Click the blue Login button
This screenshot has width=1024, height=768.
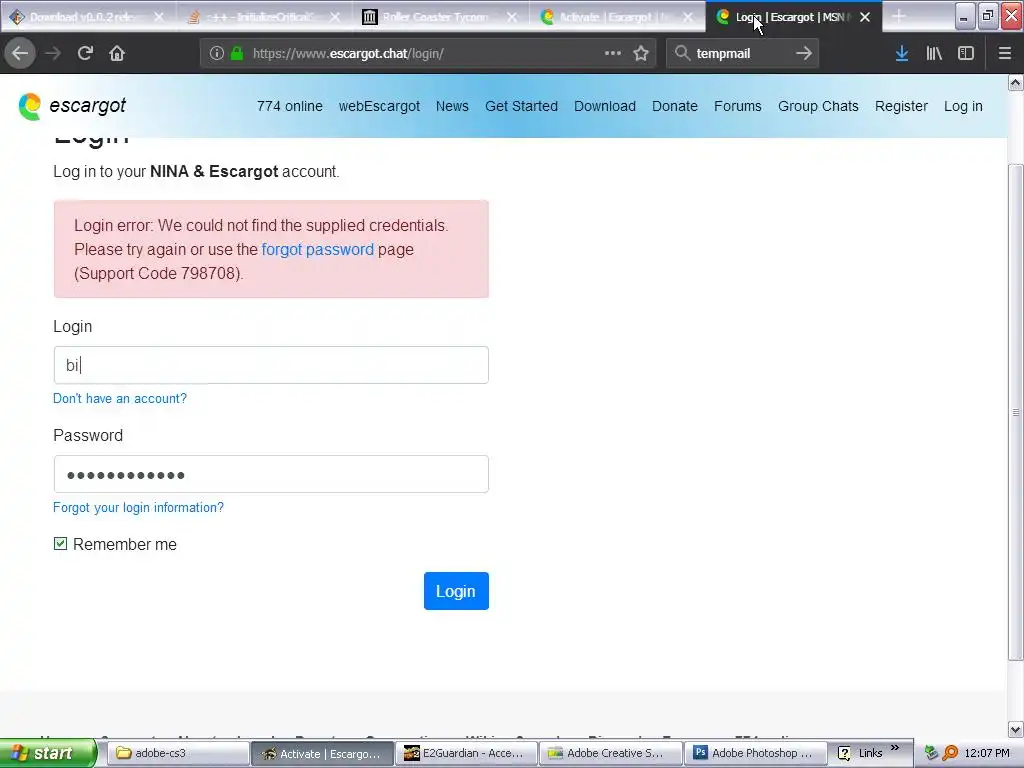pyautogui.click(x=456, y=591)
